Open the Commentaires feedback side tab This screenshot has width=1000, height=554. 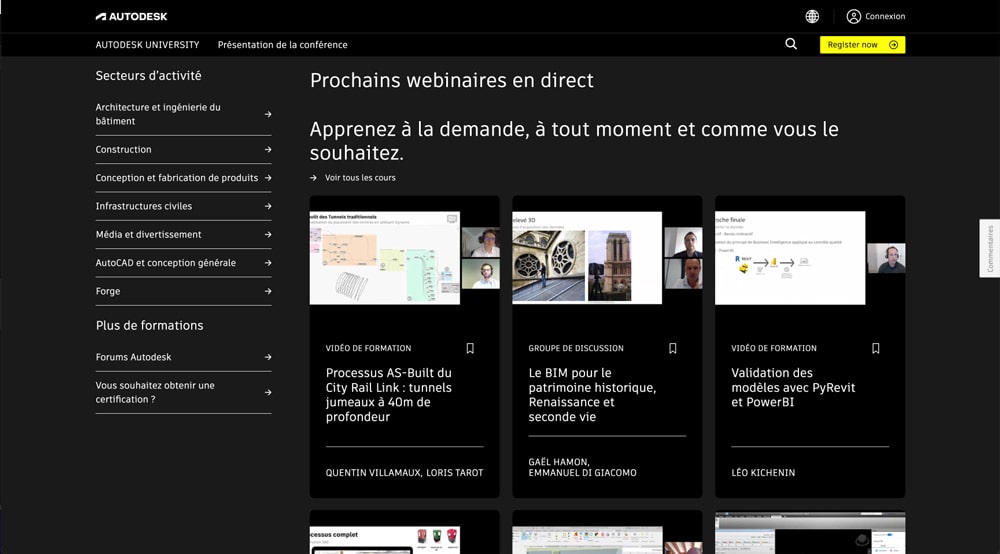(990, 248)
